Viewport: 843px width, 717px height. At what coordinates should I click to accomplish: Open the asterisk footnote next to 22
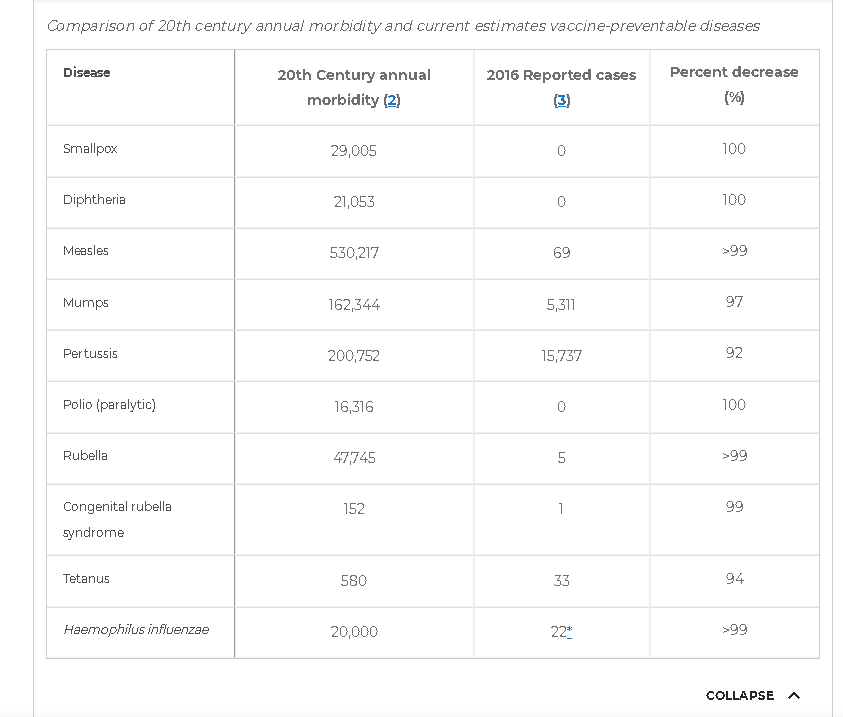click(569, 632)
